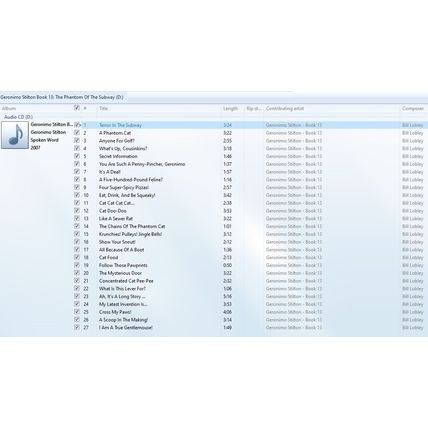Click track number 10 in the # column
The height and width of the screenshot is (428, 428).
86,195
